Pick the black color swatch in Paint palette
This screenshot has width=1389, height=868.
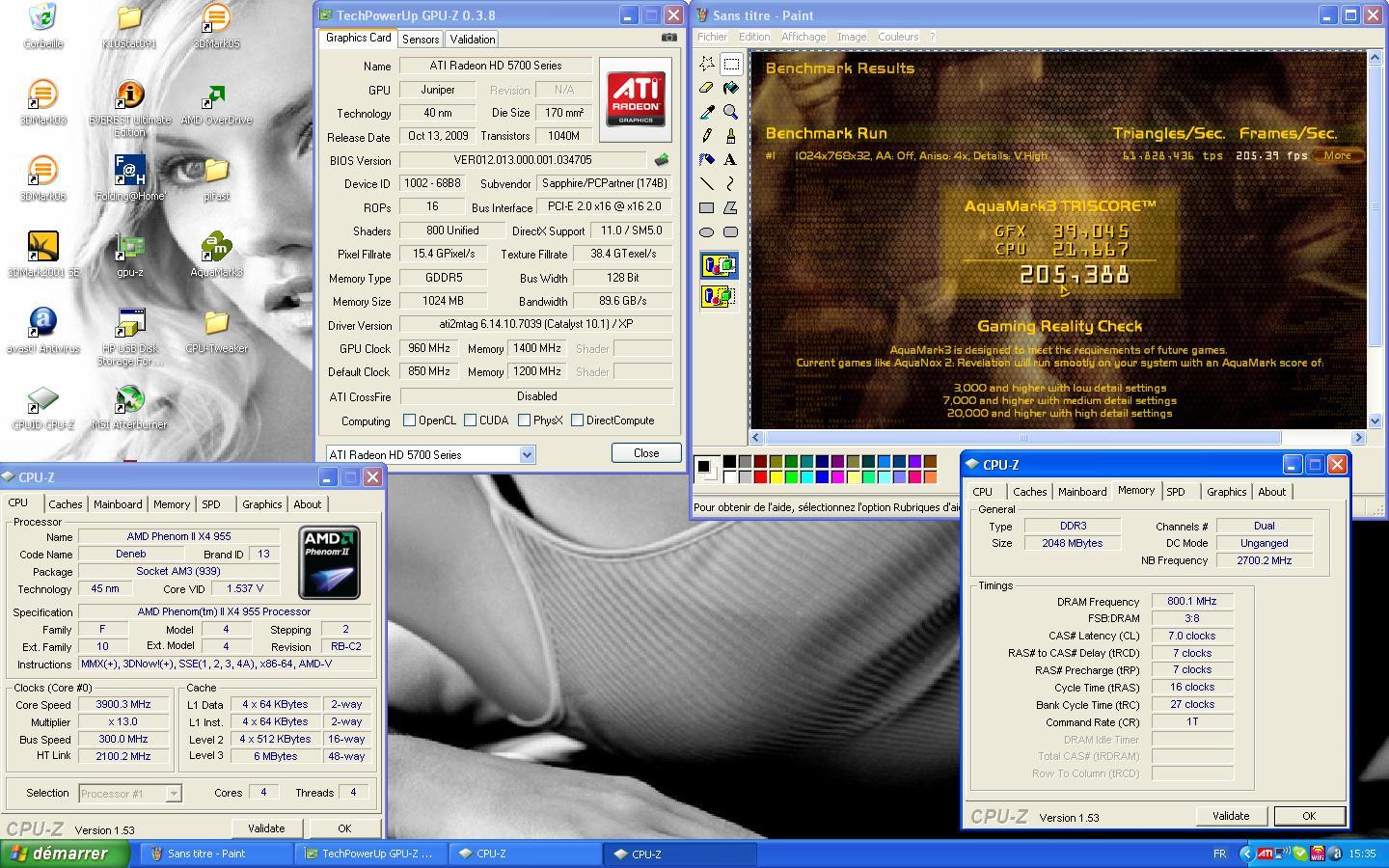(729, 462)
